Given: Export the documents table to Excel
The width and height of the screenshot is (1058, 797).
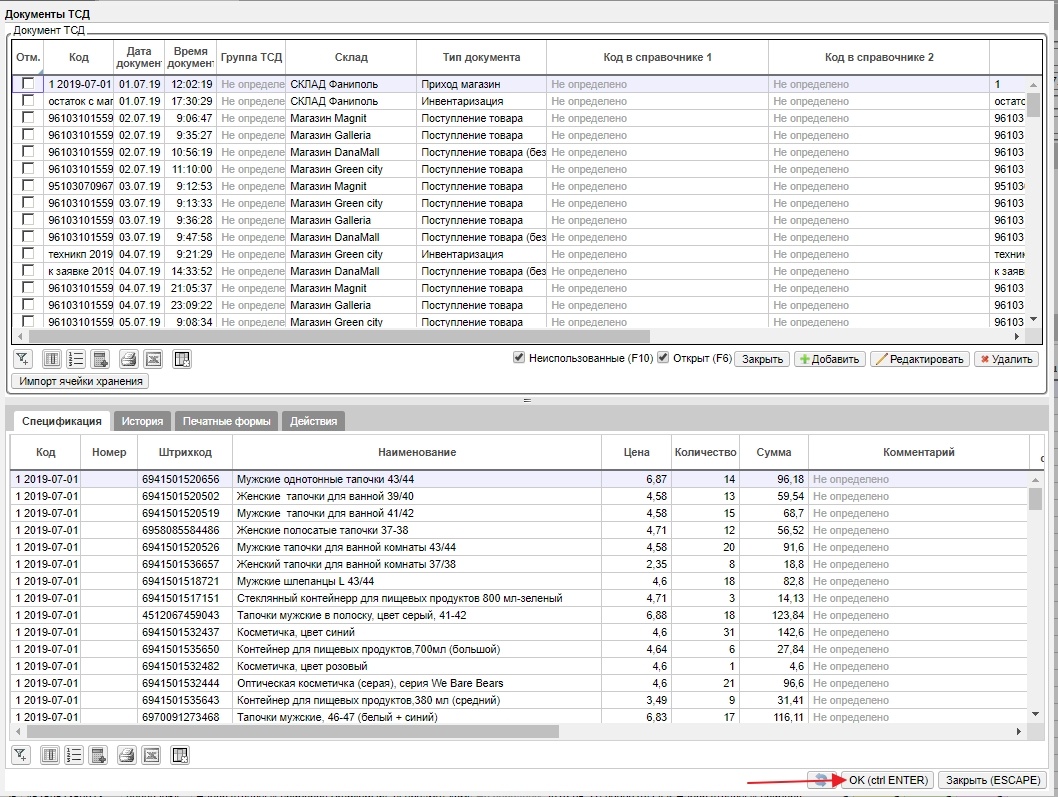Looking at the screenshot, I should coord(152,359).
